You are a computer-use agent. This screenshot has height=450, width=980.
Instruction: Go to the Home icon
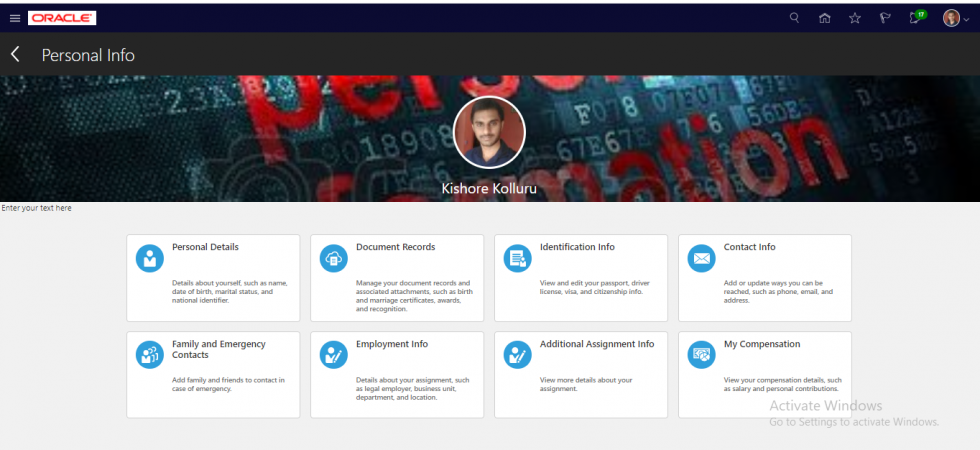point(824,18)
